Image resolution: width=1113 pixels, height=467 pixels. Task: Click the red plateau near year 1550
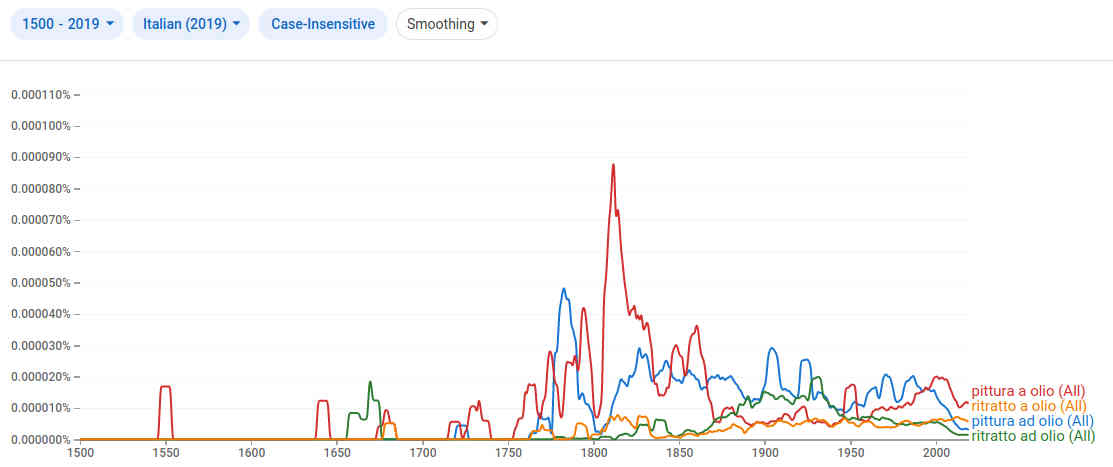pos(165,386)
